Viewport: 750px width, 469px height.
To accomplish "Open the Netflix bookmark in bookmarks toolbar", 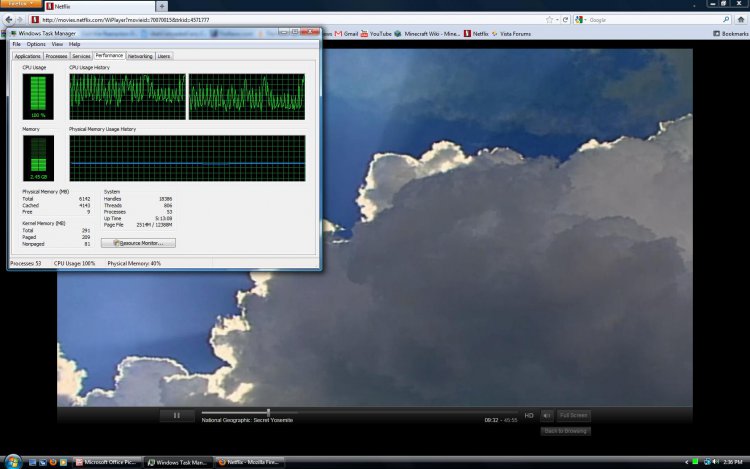I will coord(476,33).
